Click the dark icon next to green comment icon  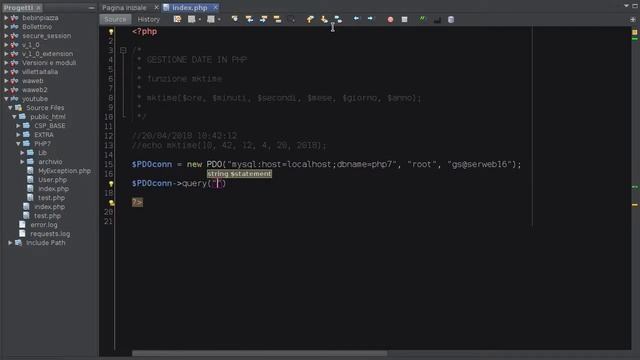pos(437,20)
